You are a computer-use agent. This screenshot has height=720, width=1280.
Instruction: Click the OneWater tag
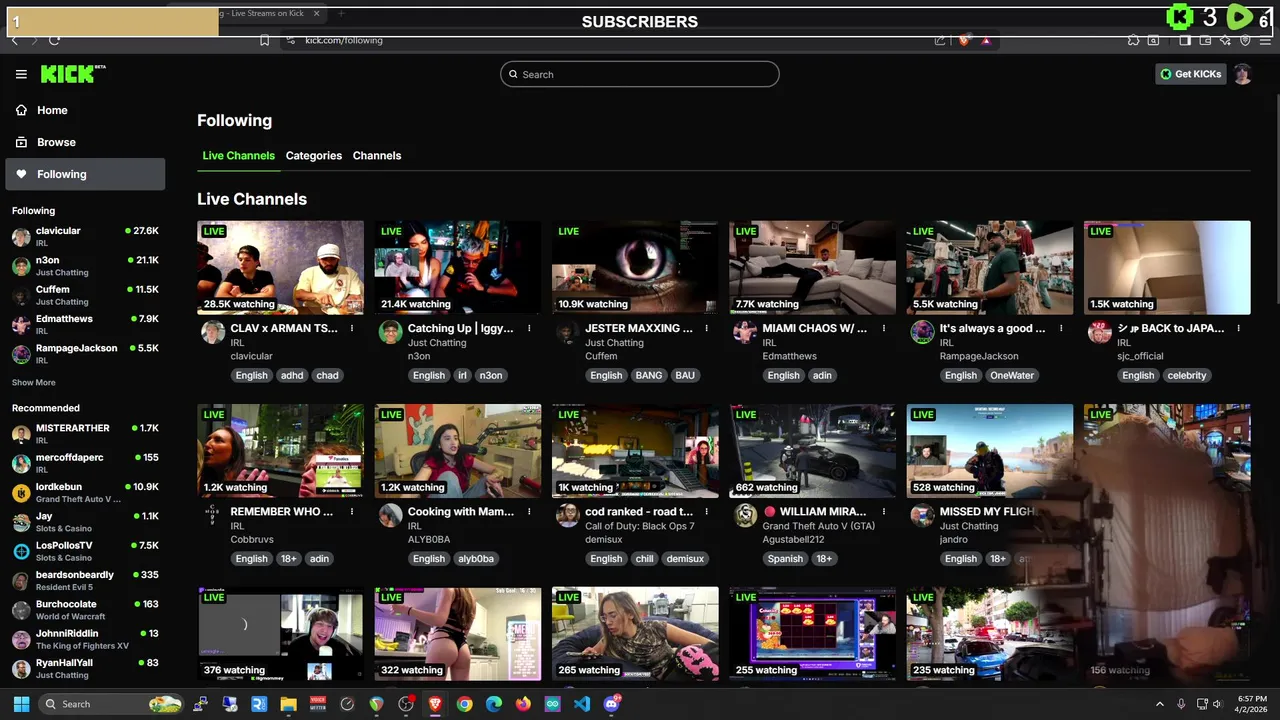1012,375
